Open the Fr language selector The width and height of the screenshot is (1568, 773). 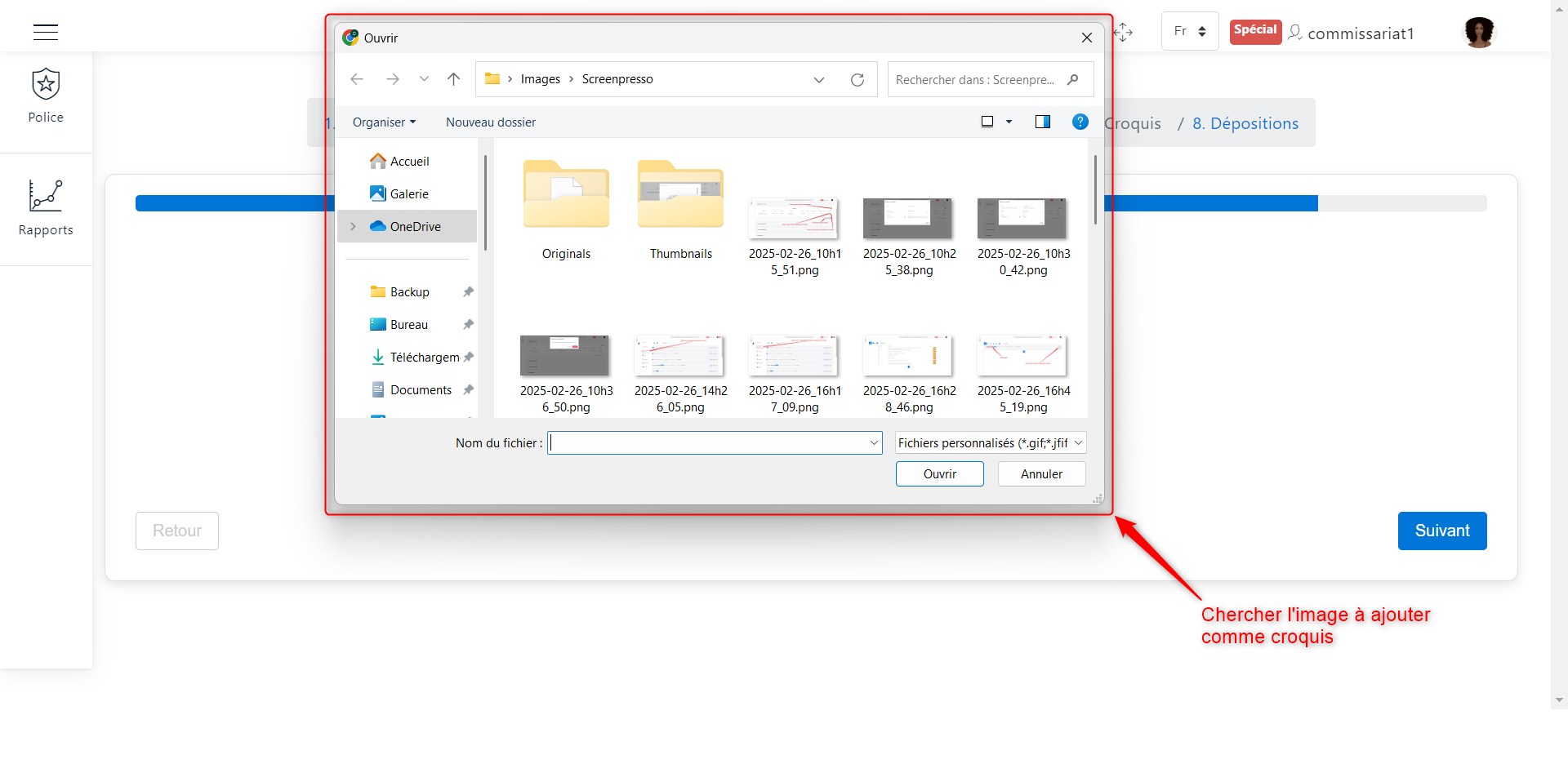1190,31
